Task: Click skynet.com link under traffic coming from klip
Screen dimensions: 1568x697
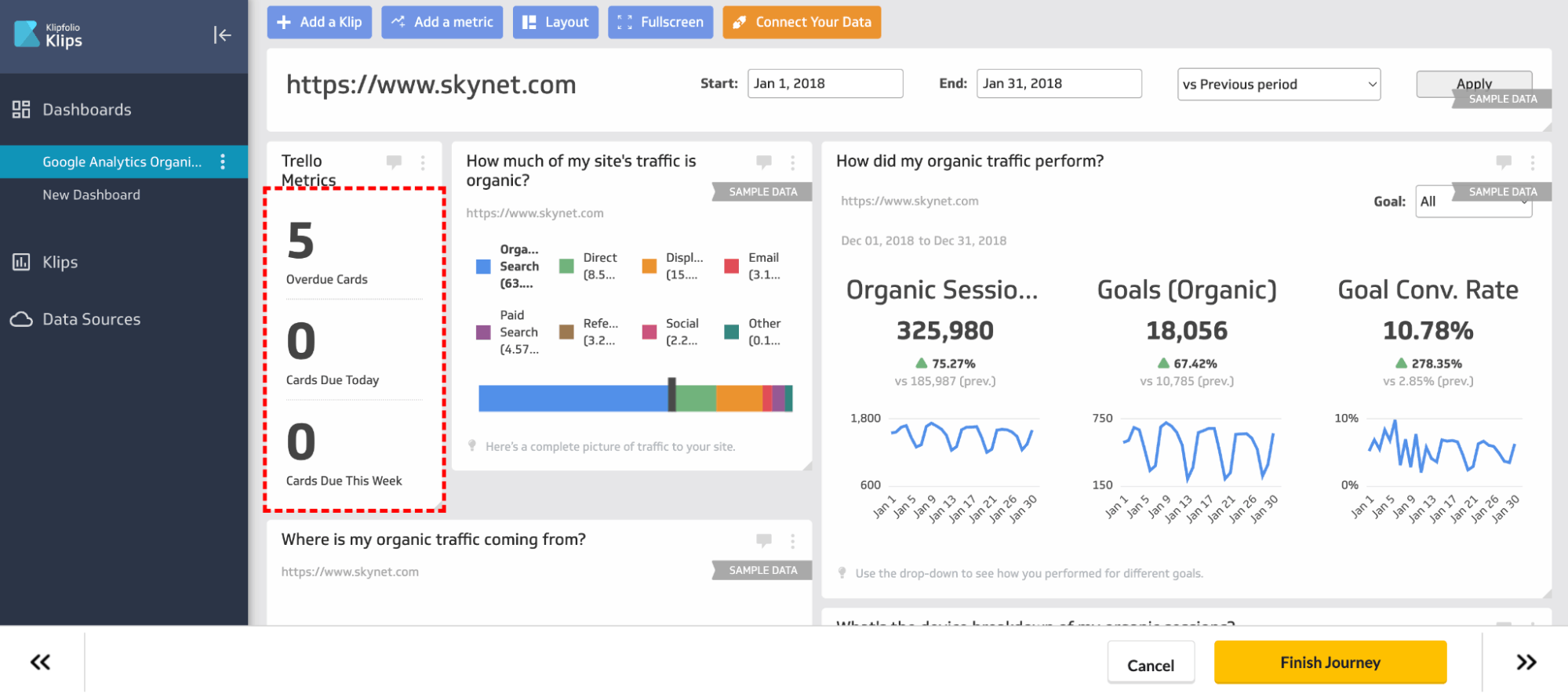Action: (350, 572)
